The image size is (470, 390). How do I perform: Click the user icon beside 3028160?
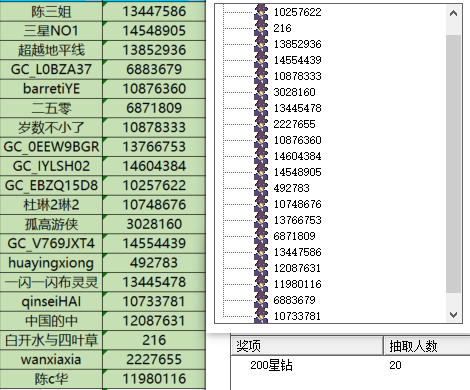(261, 92)
